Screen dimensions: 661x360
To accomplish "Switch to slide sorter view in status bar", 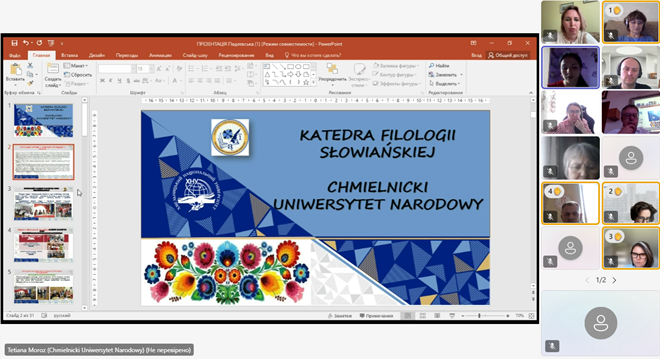I will [x=422, y=316].
